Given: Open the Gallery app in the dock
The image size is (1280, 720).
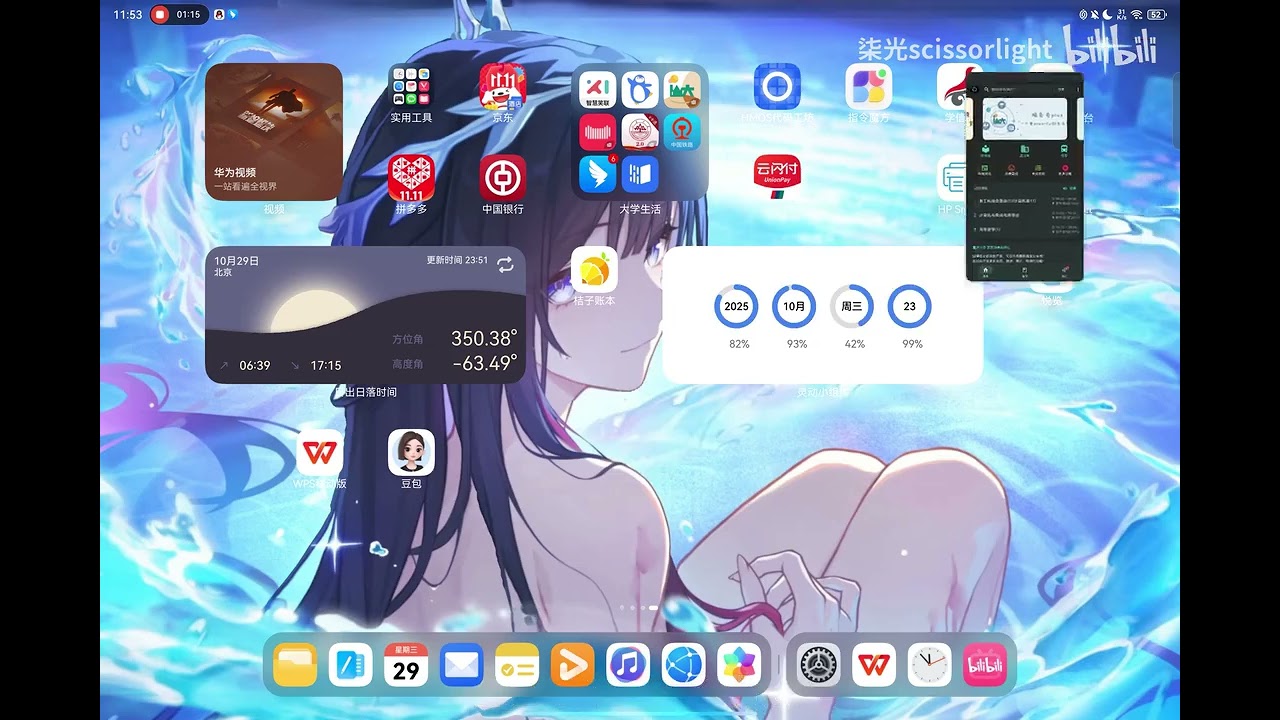Looking at the screenshot, I should click(x=739, y=665).
